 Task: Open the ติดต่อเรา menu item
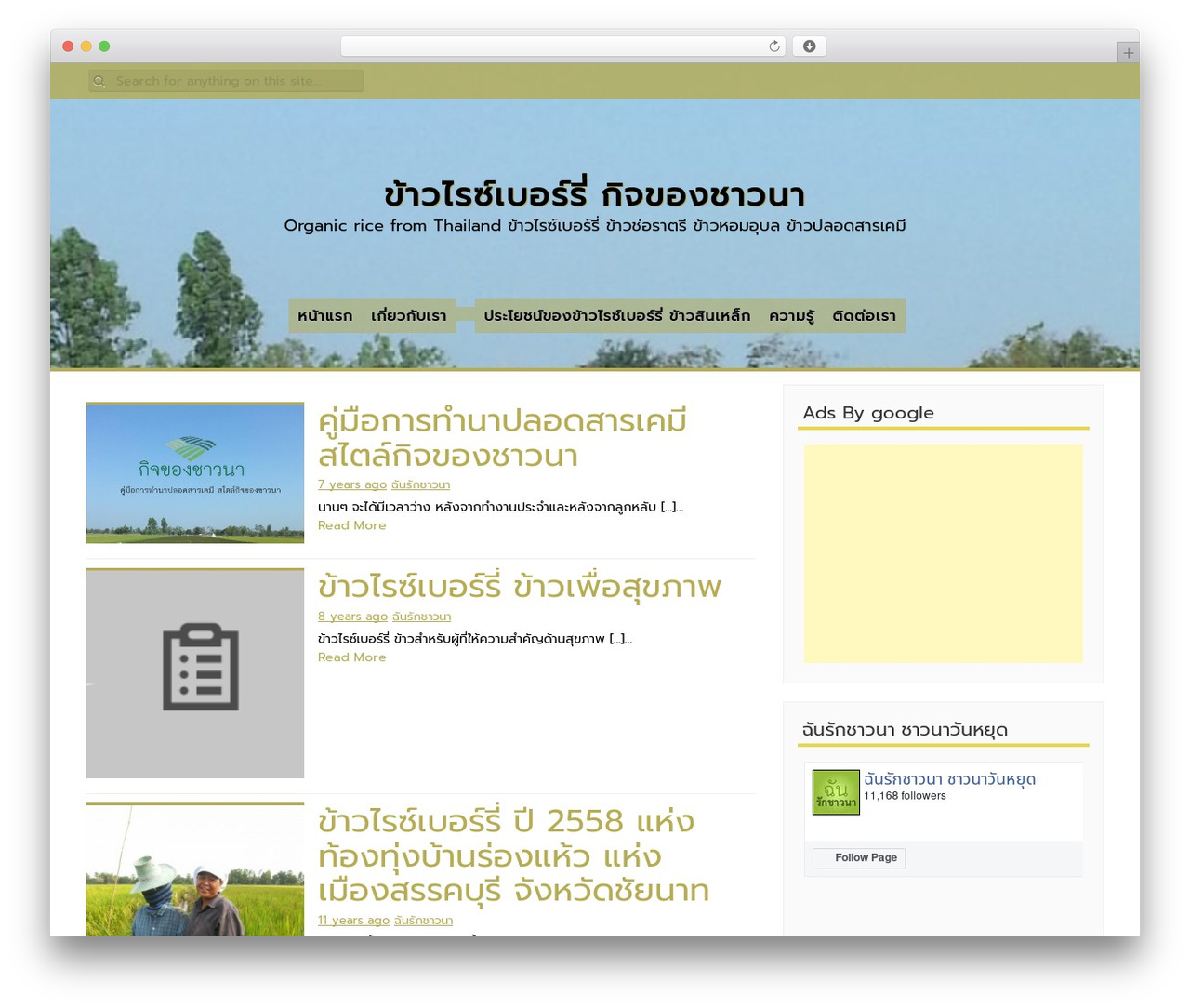[865, 316]
